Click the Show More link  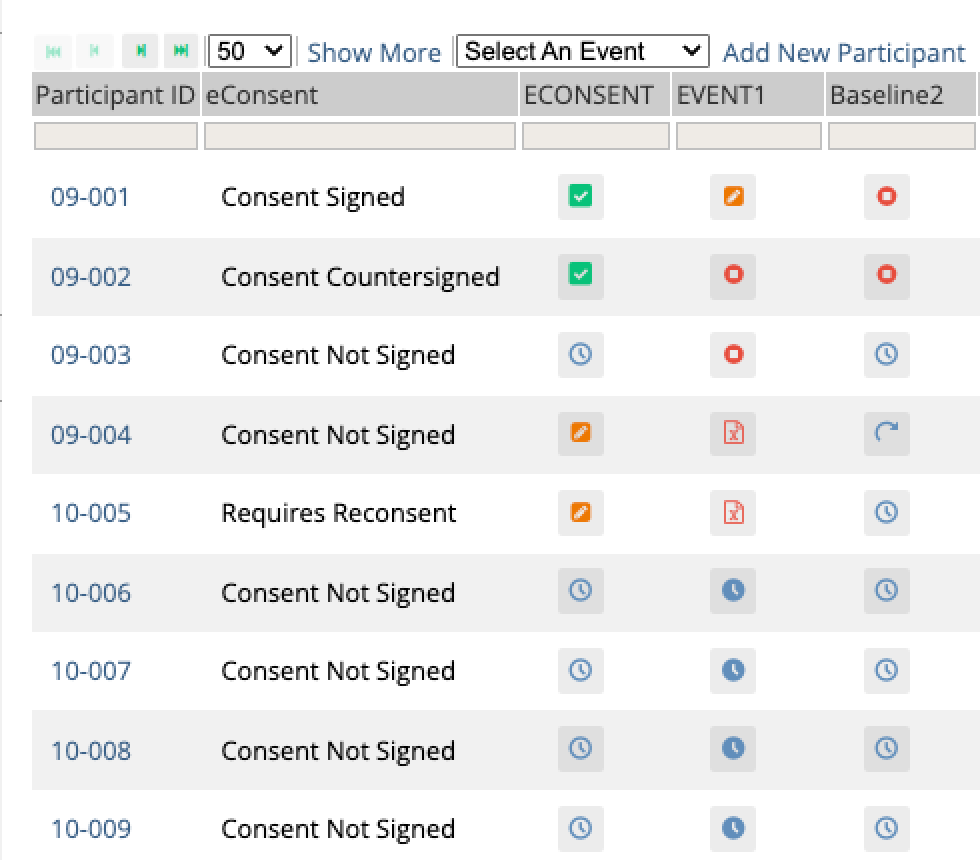point(374,53)
